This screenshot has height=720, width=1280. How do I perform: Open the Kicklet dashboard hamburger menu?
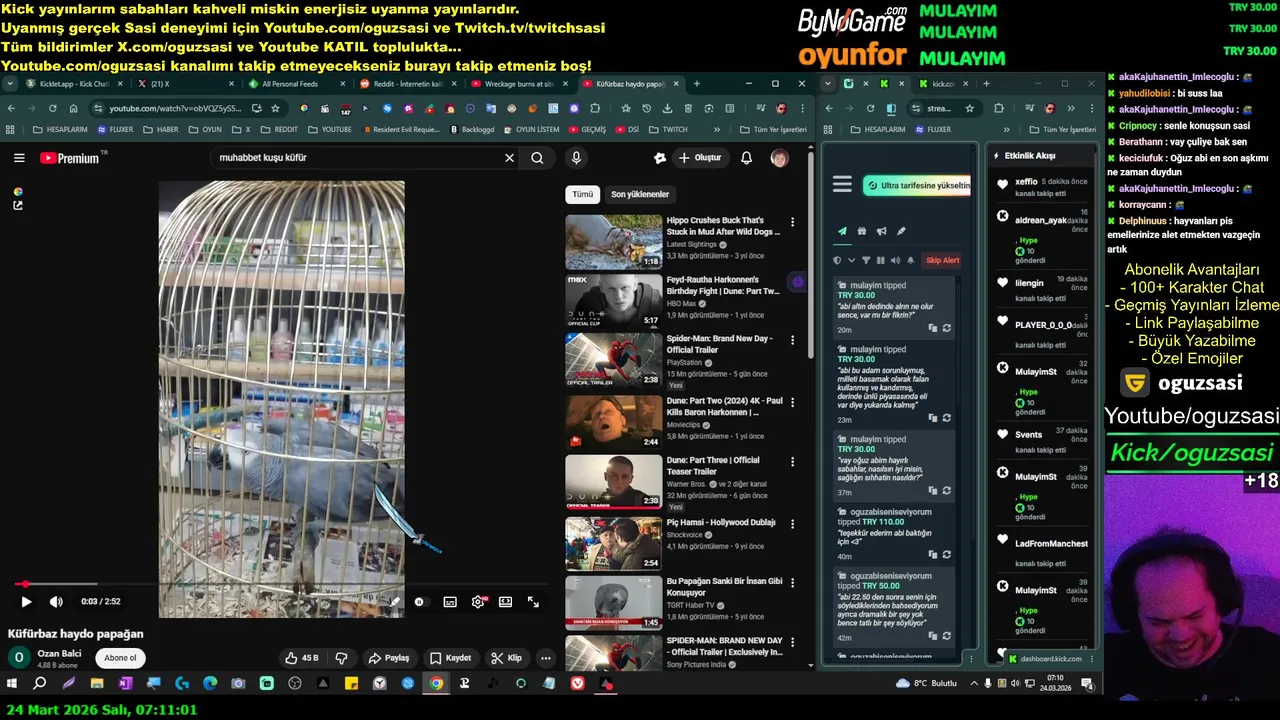click(x=842, y=184)
